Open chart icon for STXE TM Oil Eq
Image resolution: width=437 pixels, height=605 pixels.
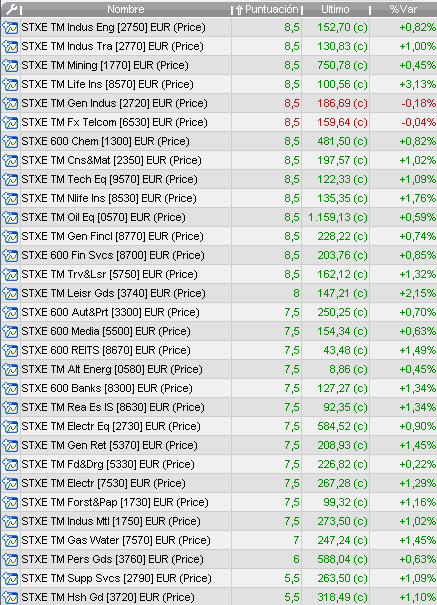[x=10, y=218]
